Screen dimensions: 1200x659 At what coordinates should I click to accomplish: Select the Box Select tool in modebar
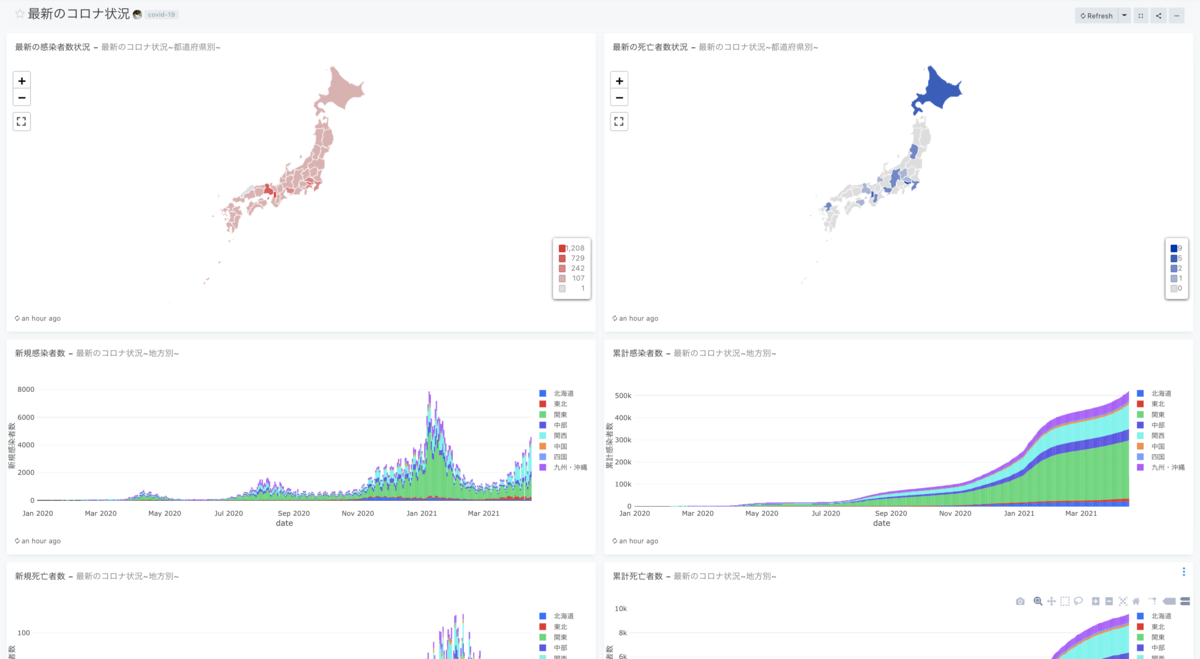click(x=1065, y=601)
